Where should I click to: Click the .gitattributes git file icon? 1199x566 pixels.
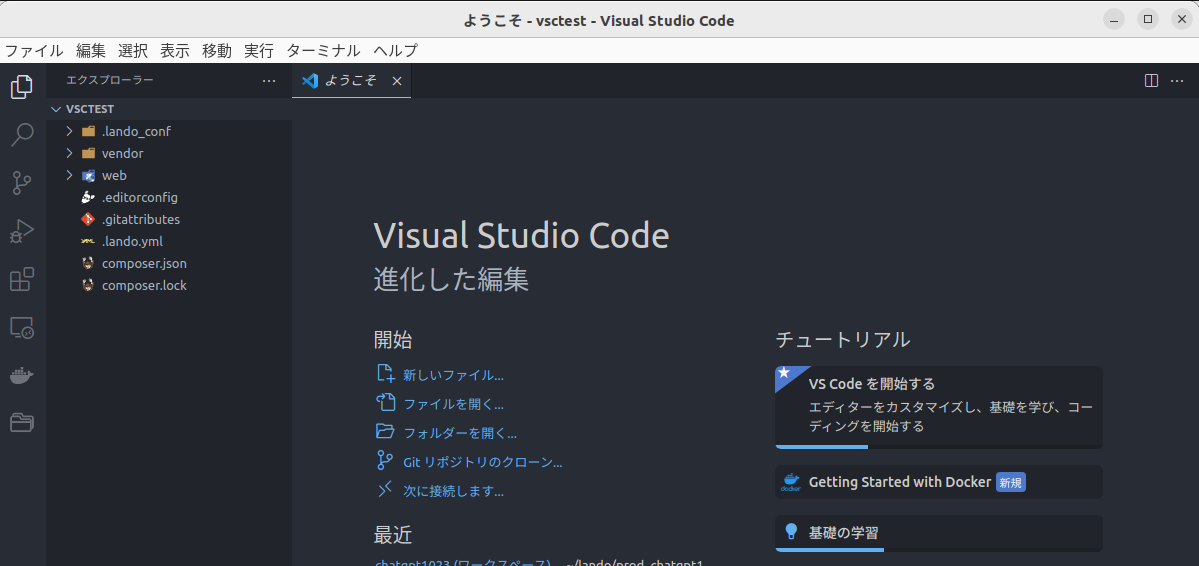pyautogui.click(x=88, y=220)
